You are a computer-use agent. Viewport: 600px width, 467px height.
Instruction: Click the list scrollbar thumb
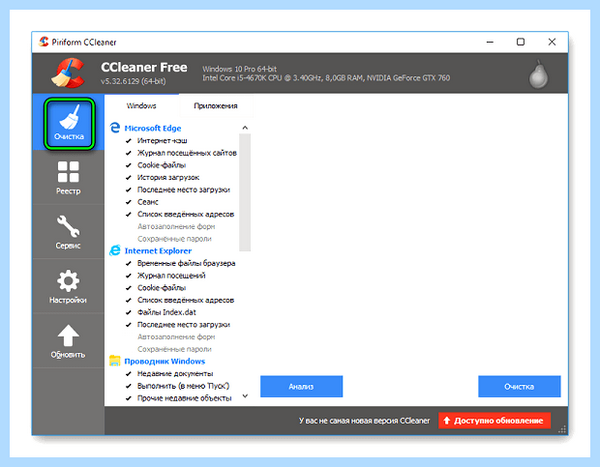(245, 192)
